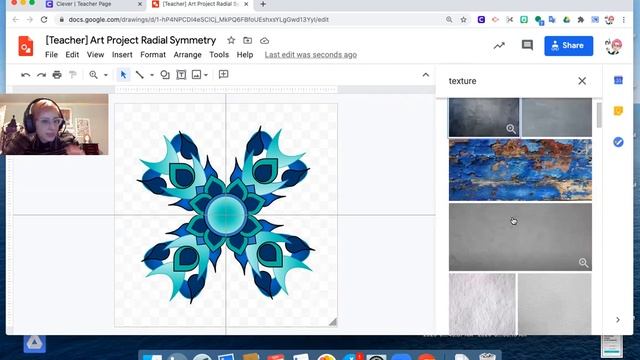640x360 pixels.
Task: Reload the current page
Action: click(x=44, y=20)
